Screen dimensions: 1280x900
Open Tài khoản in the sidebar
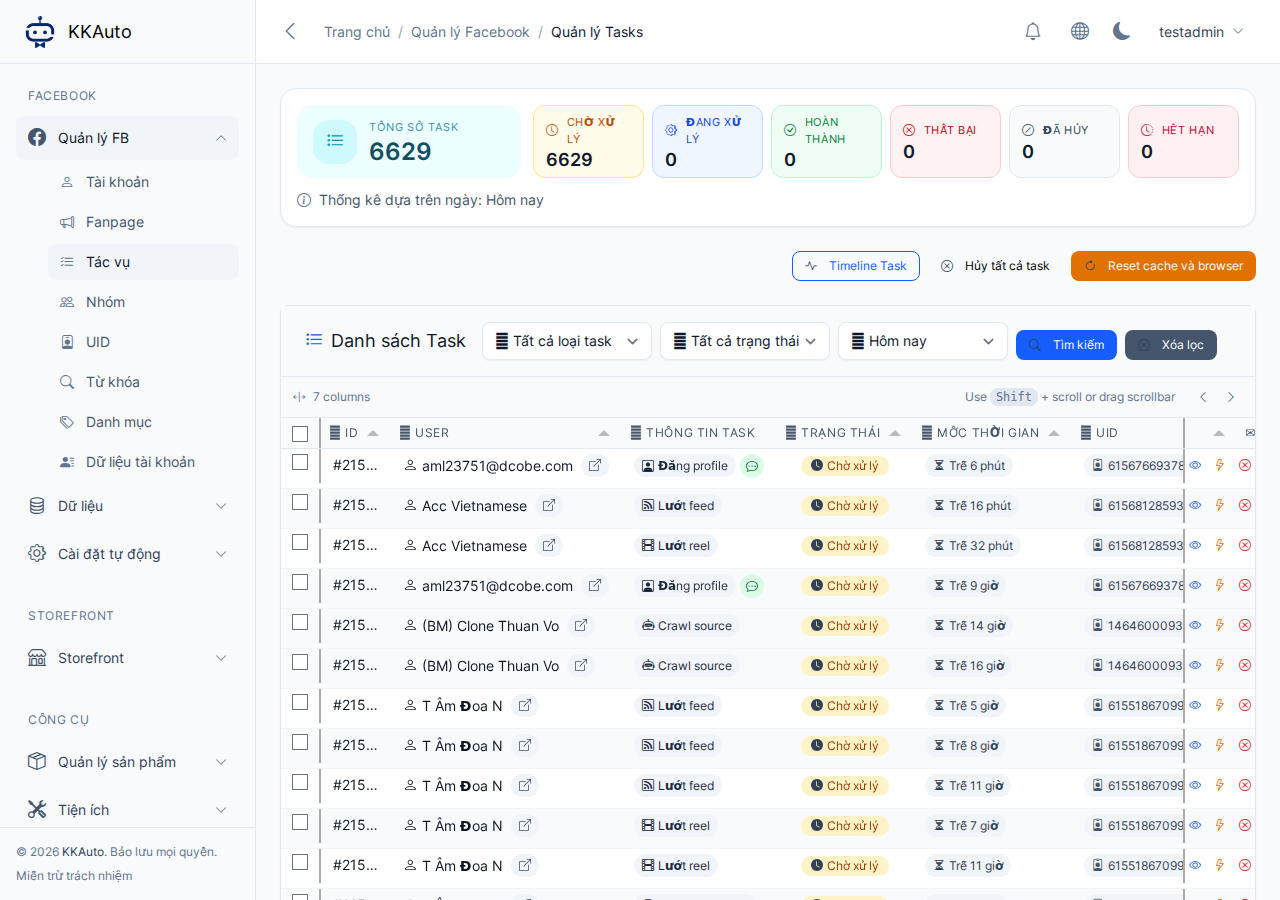[x=143, y=182]
